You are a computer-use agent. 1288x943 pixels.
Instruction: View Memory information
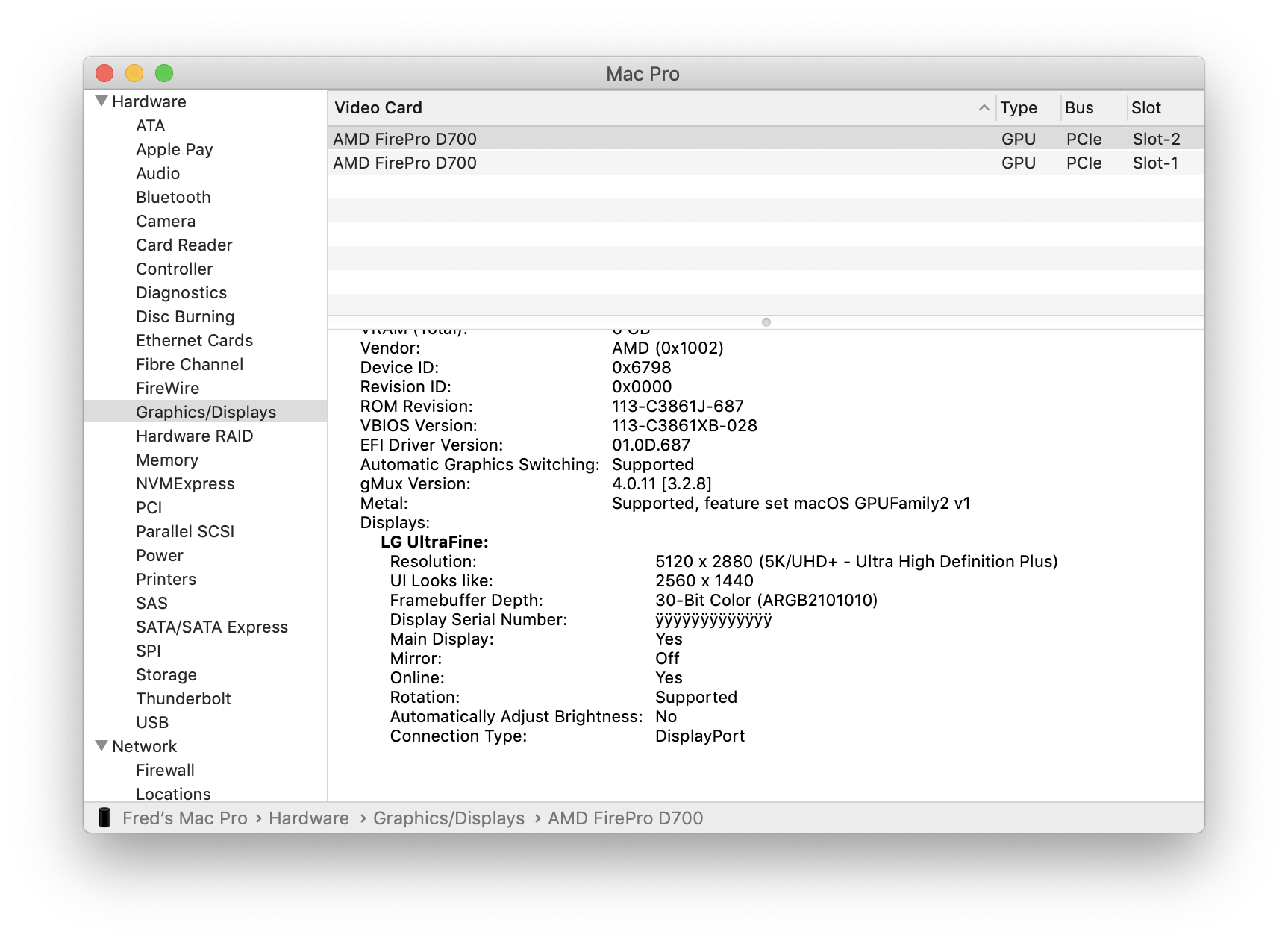167,460
